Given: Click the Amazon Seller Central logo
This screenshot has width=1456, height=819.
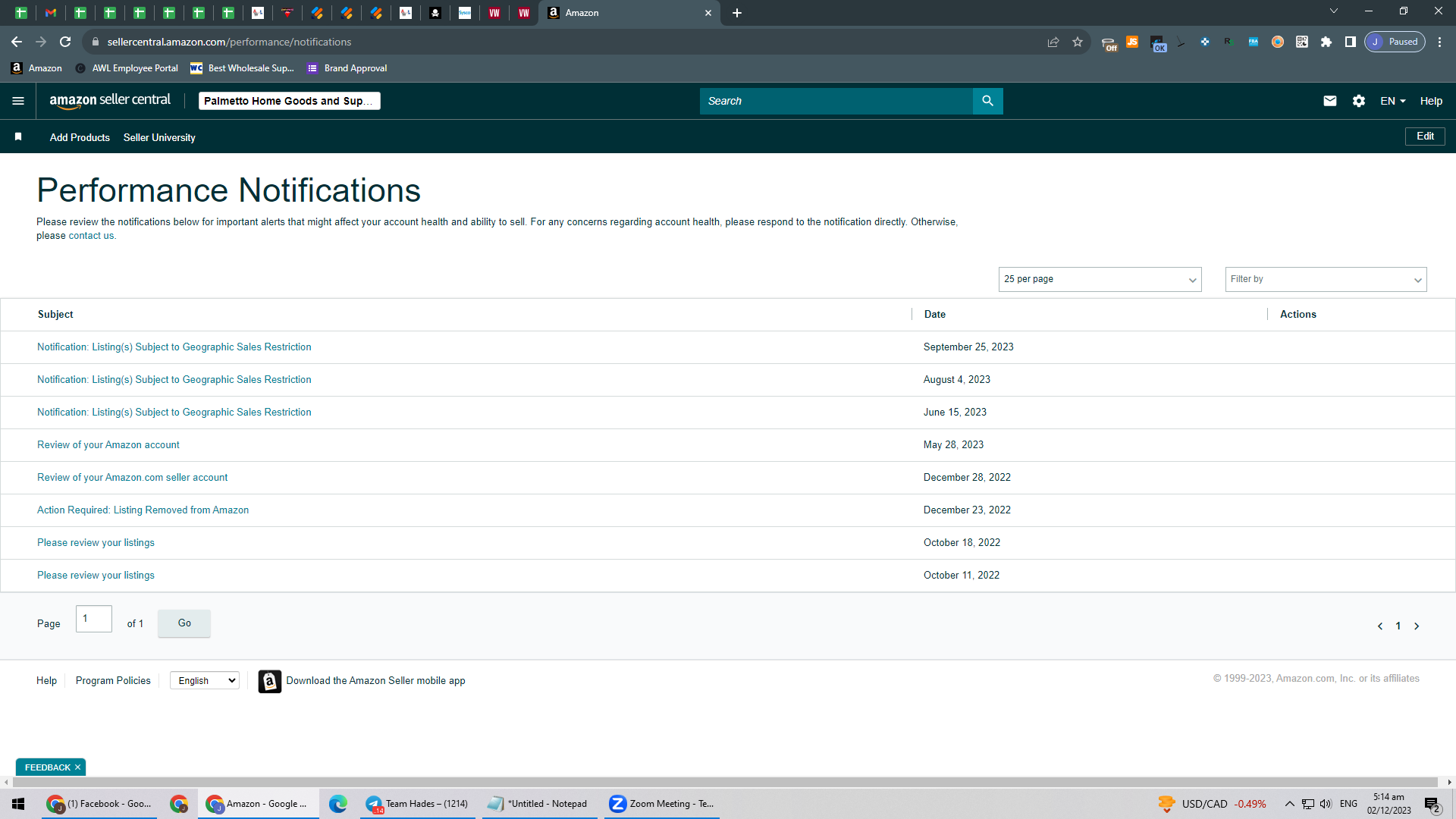Looking at the screenshot, I should [110, 101].
